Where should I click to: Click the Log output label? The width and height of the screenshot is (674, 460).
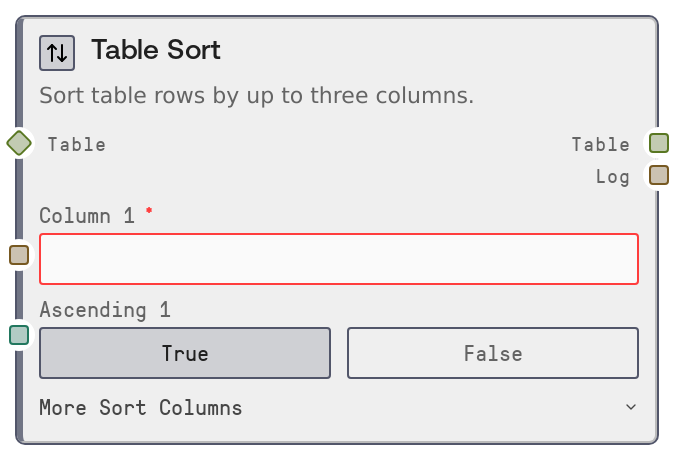612,177
